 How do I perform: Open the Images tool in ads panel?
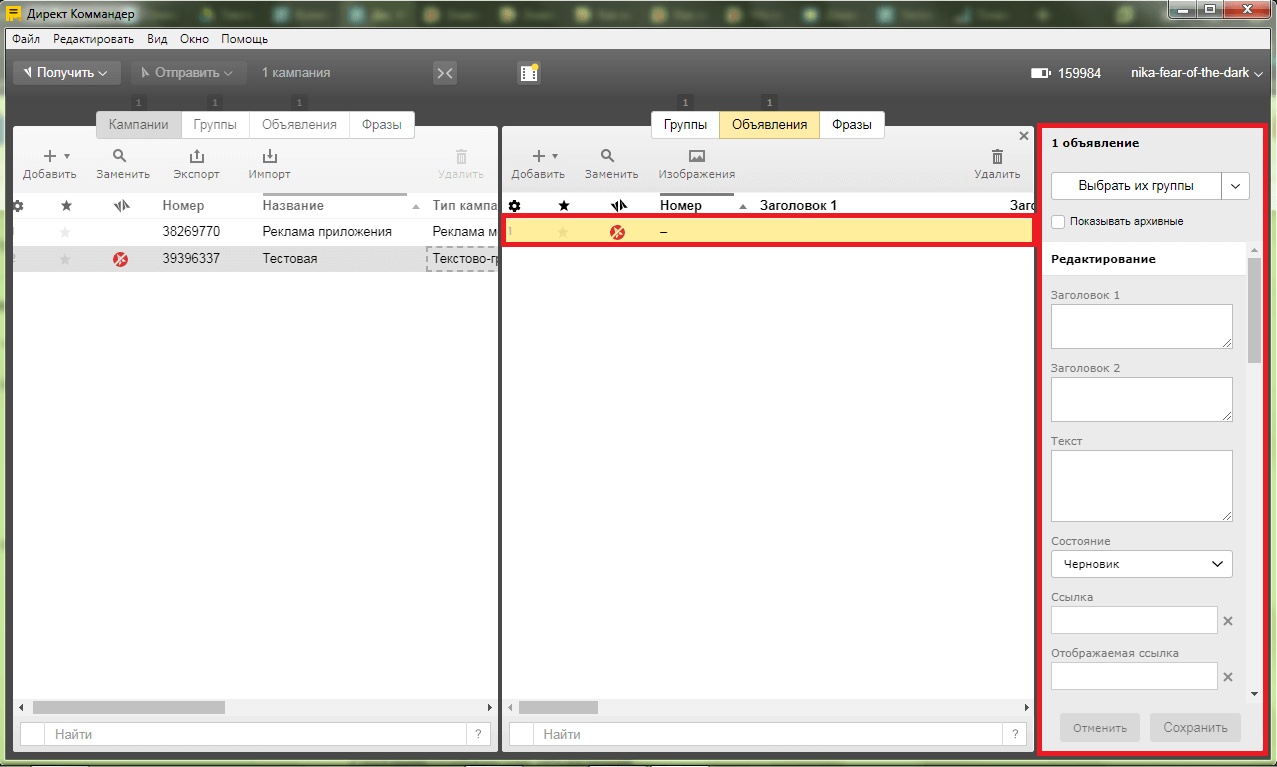pos(696,157)
